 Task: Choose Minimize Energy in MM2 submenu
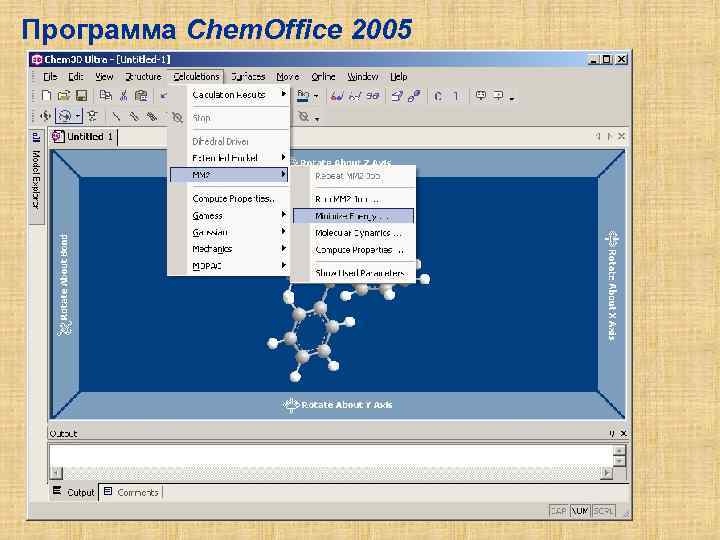click(x=354, y=216)
